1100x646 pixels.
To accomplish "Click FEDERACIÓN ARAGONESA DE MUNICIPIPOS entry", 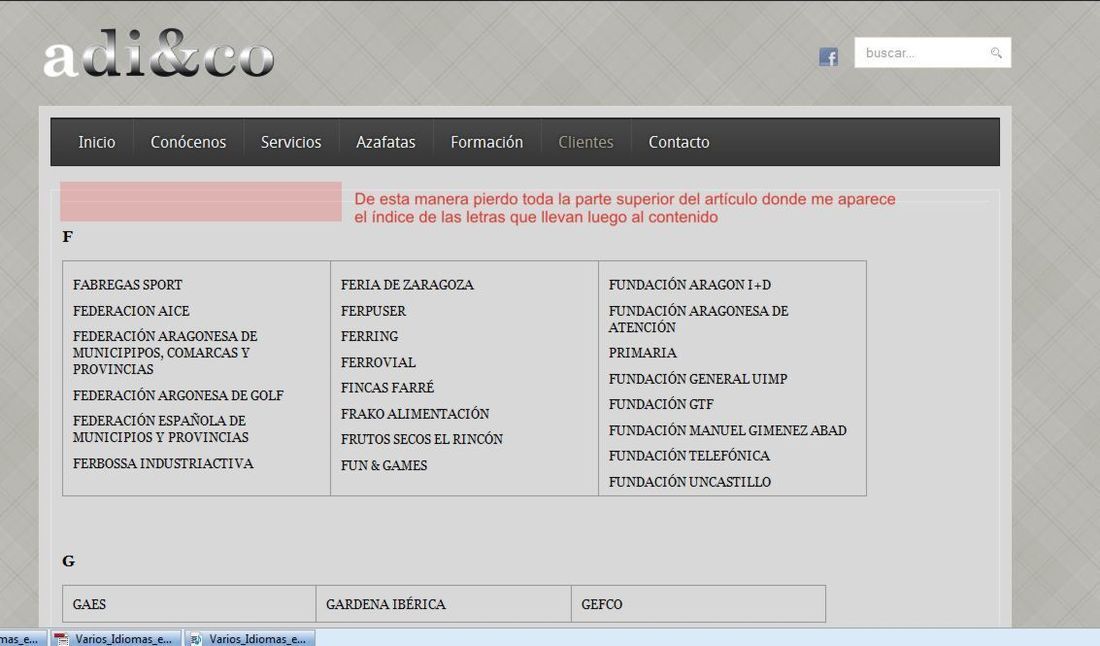I will click(165, 353).
